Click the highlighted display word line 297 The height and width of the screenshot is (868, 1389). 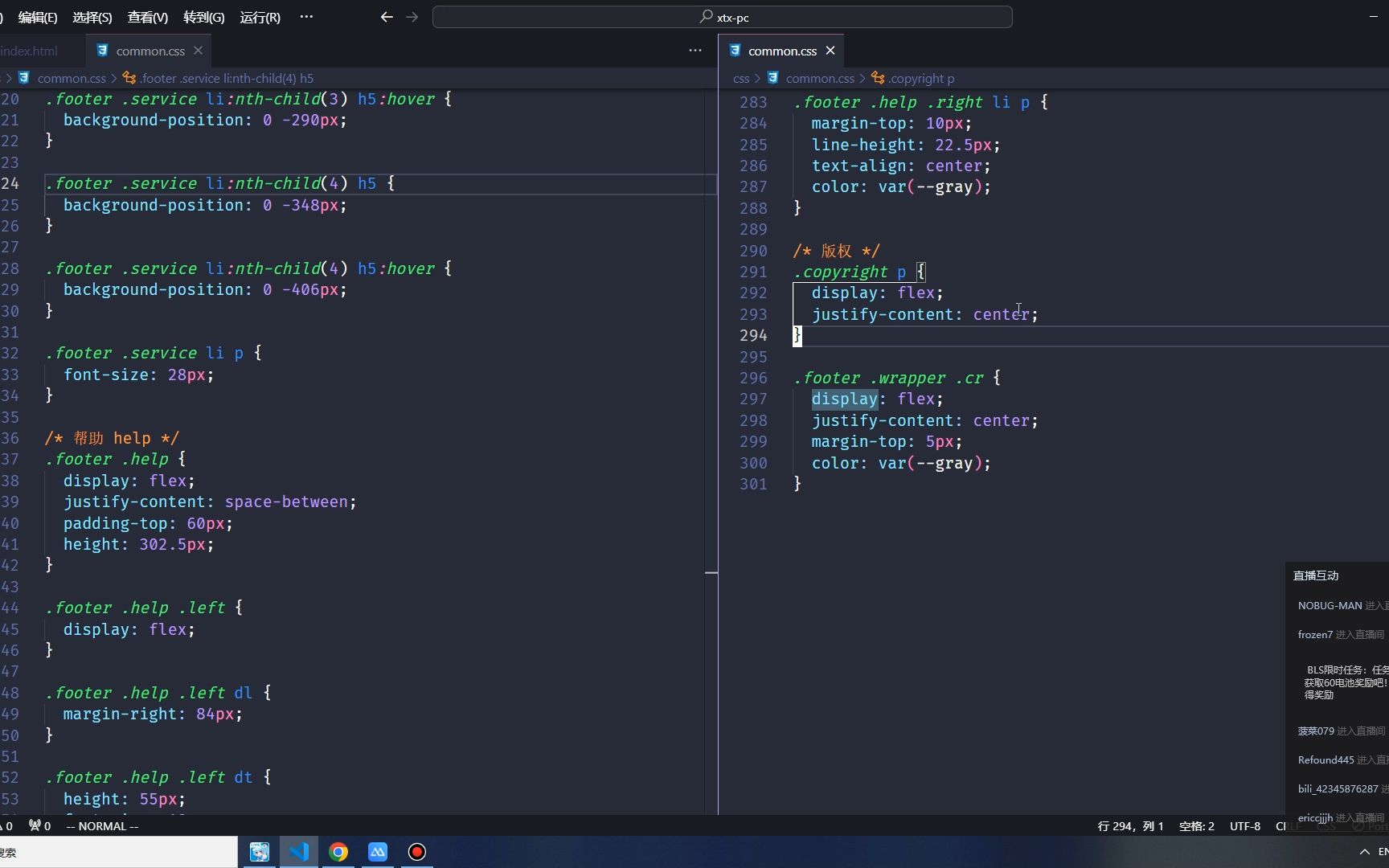(844, 399)
